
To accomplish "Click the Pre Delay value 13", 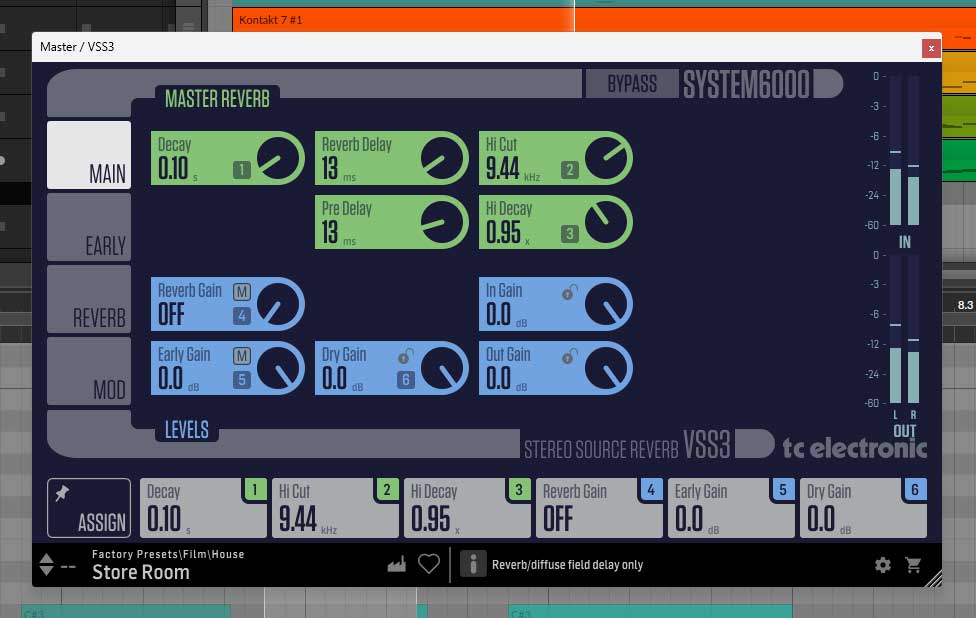I will point(330,233).
